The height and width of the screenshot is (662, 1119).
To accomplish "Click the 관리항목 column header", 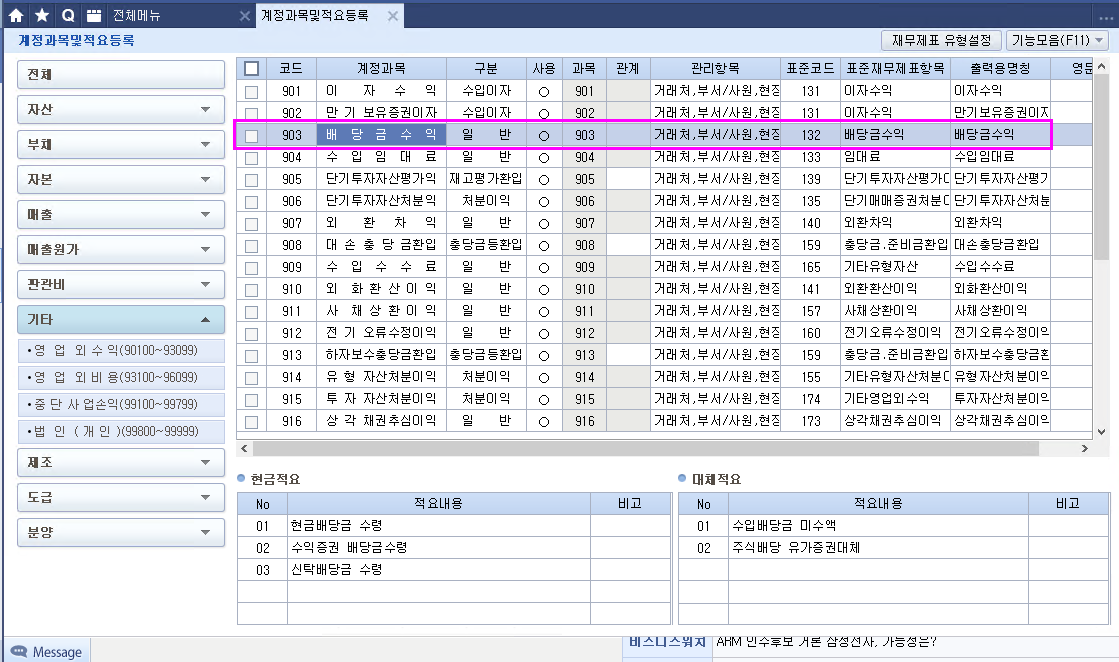I will 715,68.
